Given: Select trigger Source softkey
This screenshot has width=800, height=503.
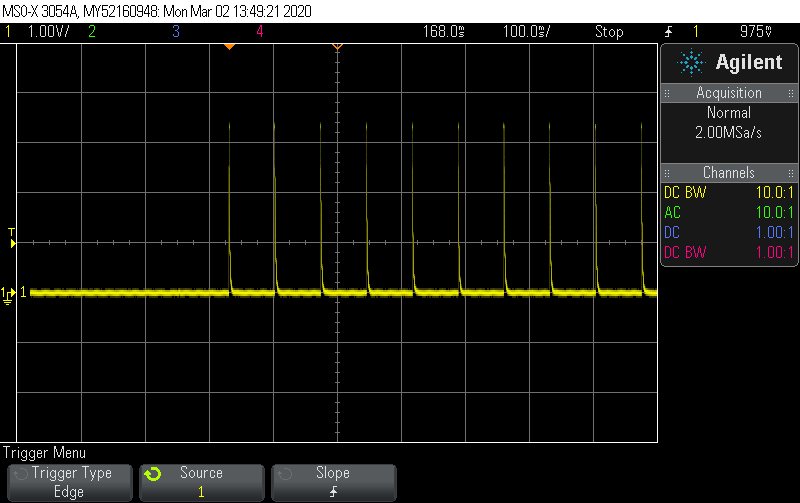Looking at the screenshot, I should (202, 482).
